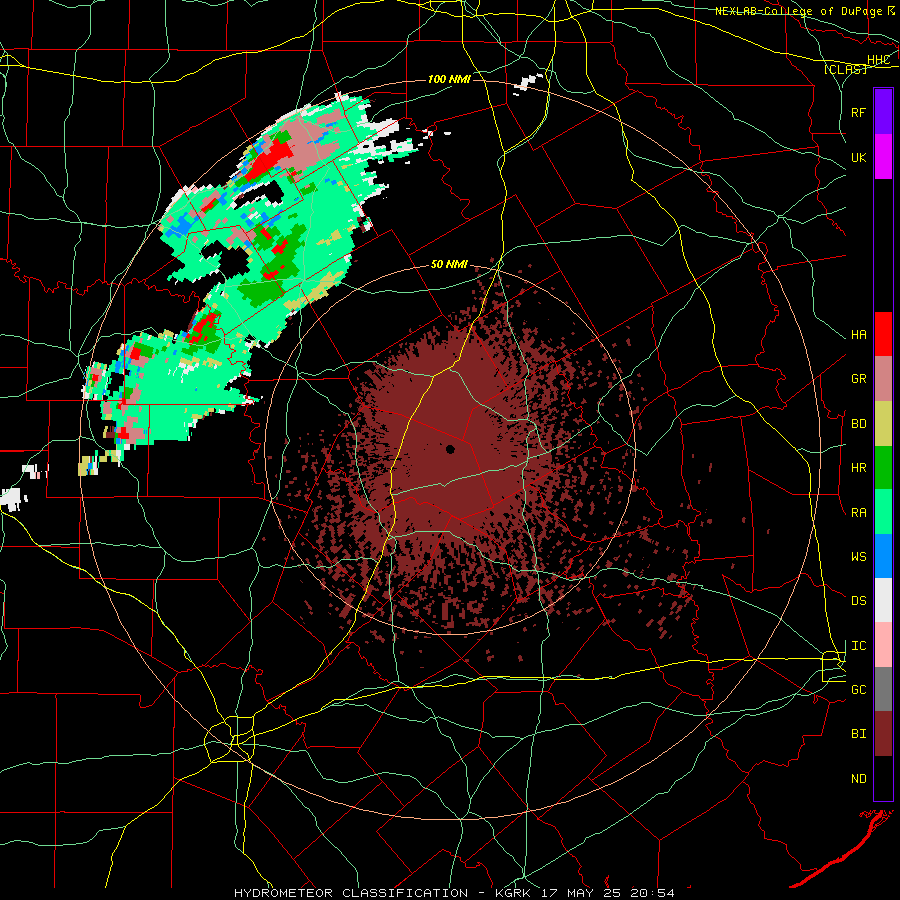900x900 pixels.
Task: Click the HA legend label
Action: pyautogui.click(x=859, y=335)
